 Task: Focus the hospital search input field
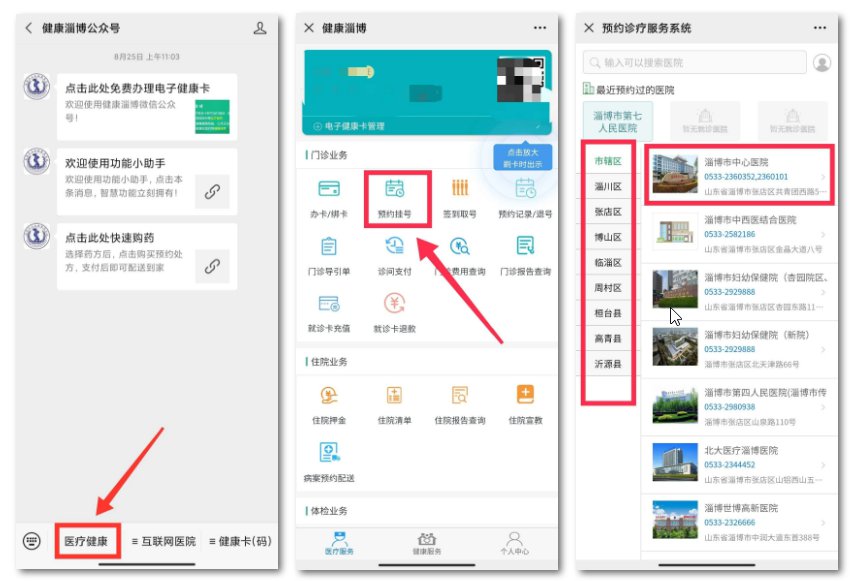coord(694,63)
